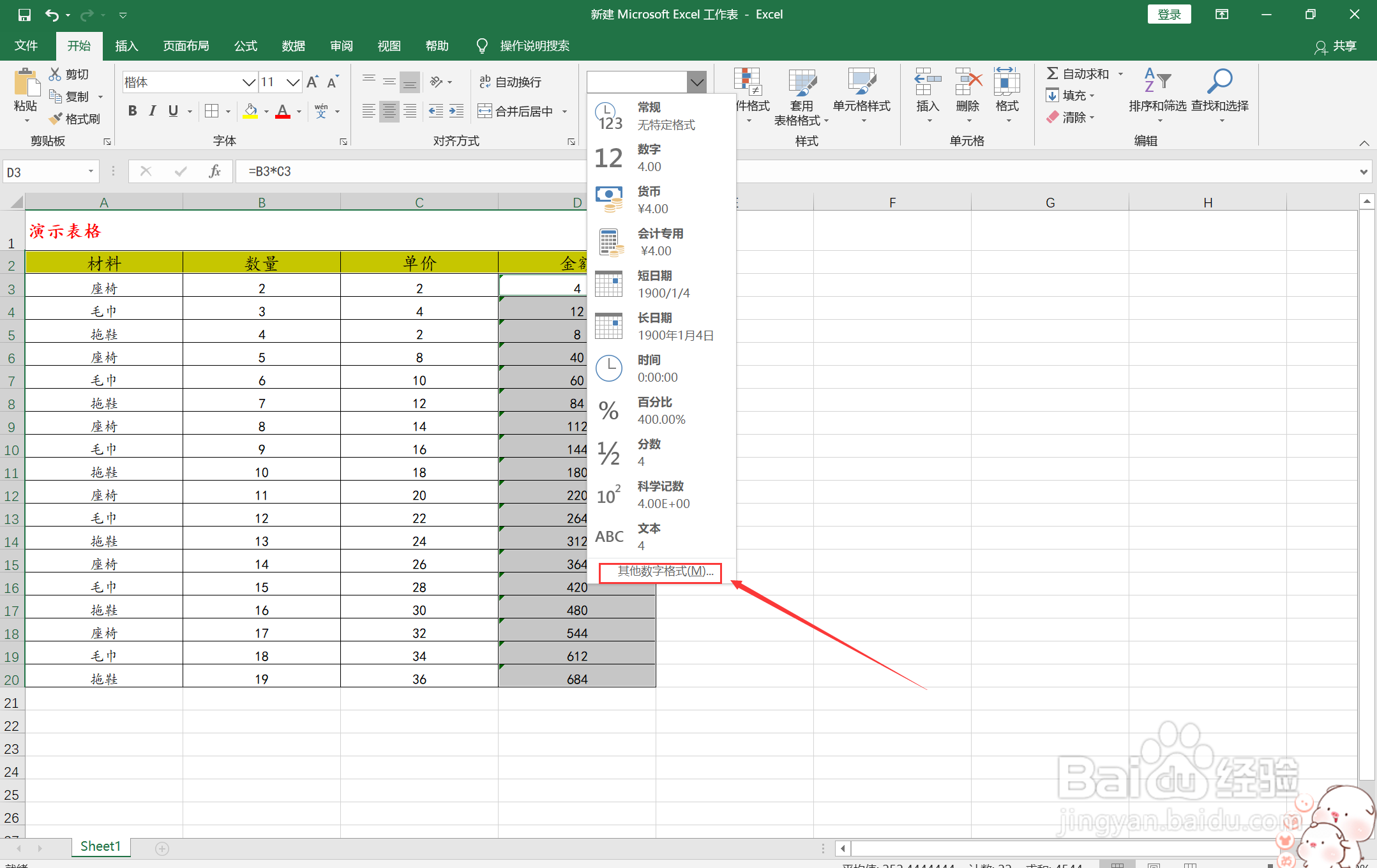Toggle bold formatting button

pyautogui.click(x=132, y=111)
